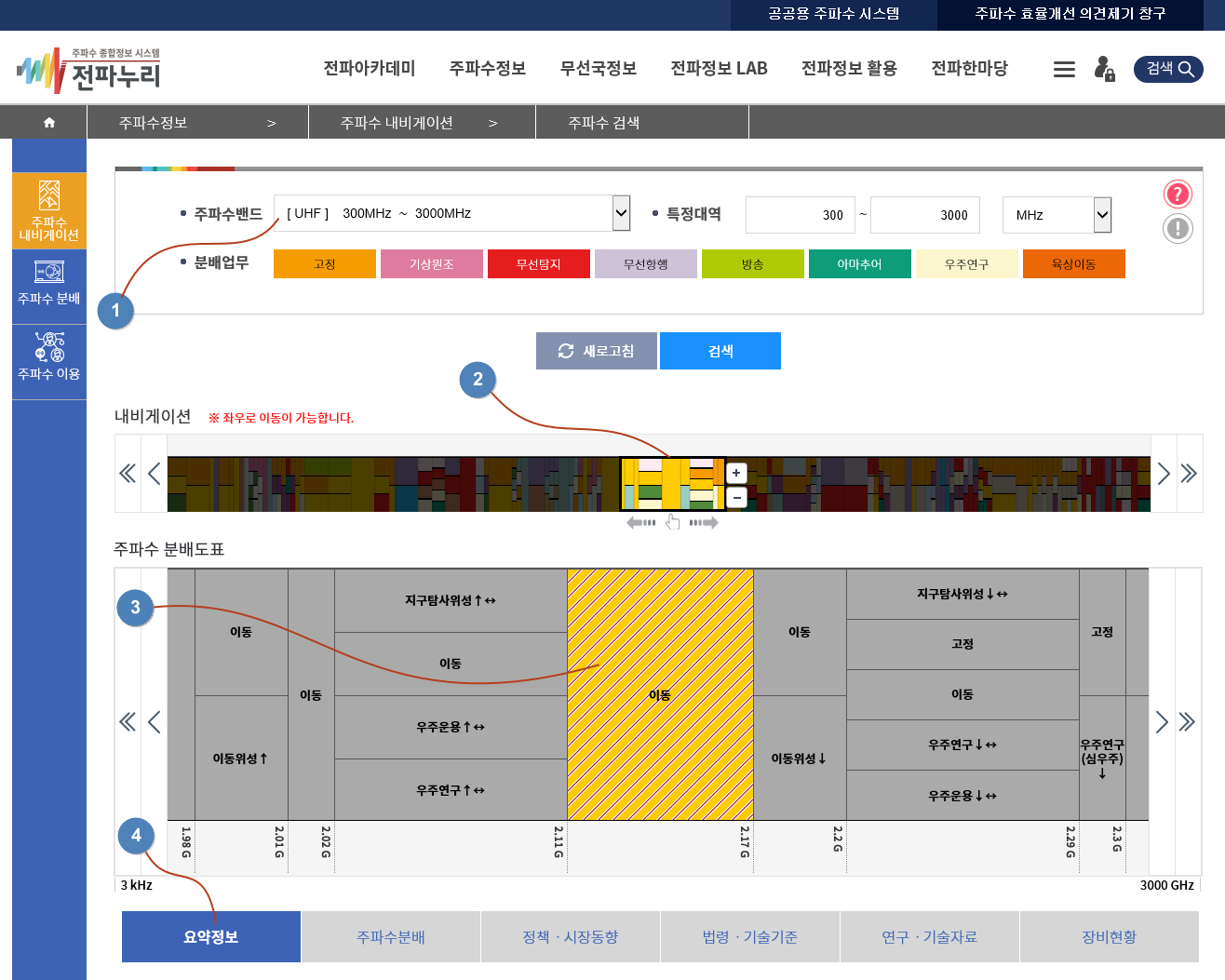Click the red question mark help icon

[x=1178, y=194]
